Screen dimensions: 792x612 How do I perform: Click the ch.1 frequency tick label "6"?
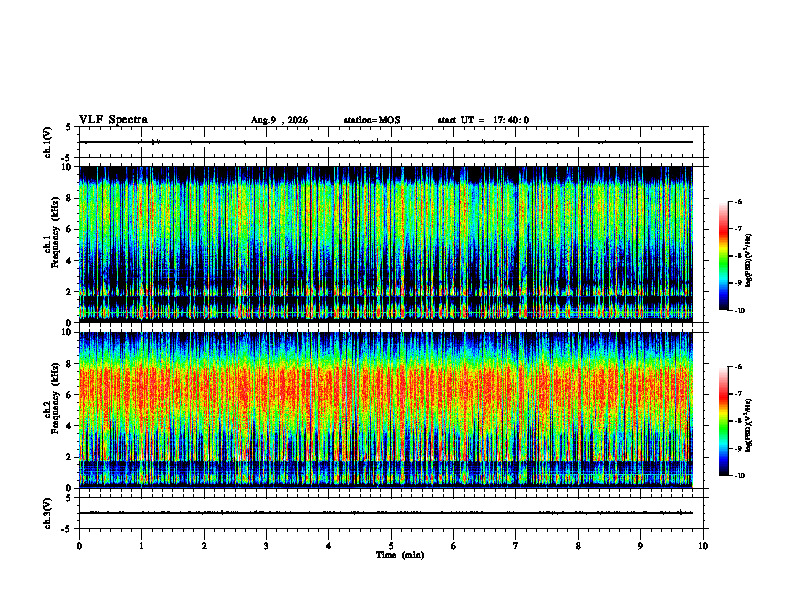point(70,229)
